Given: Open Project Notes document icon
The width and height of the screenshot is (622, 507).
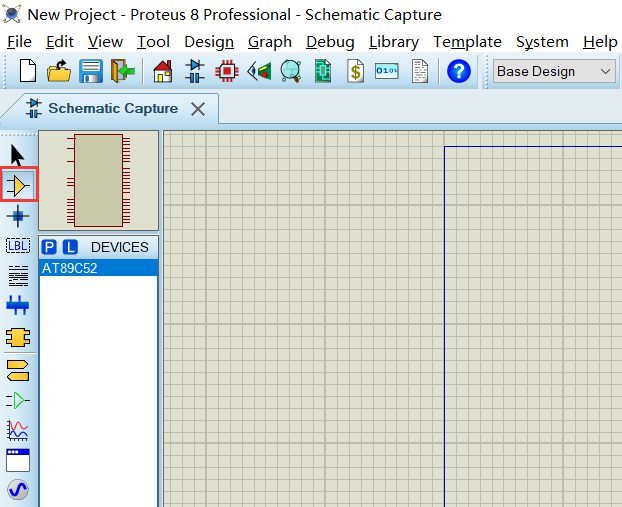Looking at the screenshot, I should click(x=420, y=71).
